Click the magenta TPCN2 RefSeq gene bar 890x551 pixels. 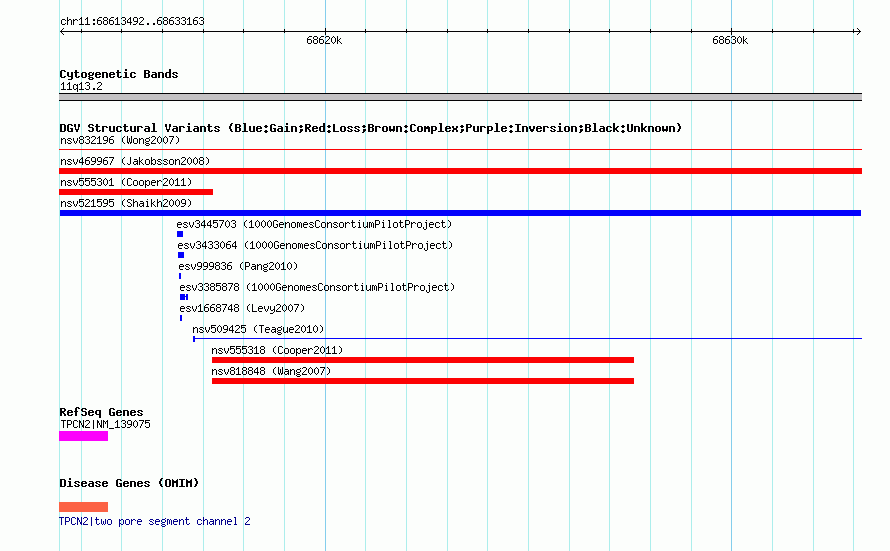point(83,436)
